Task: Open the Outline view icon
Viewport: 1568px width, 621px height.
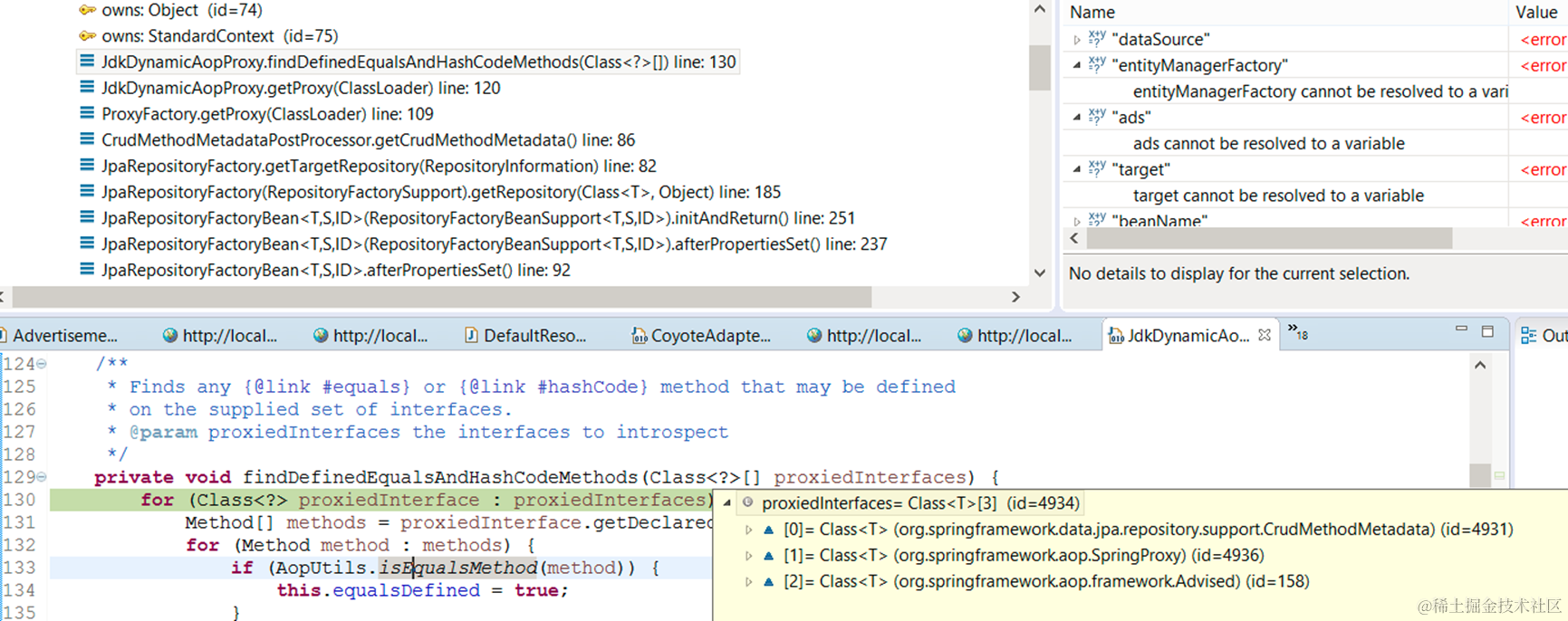Action: click(x=1528, y=335)
